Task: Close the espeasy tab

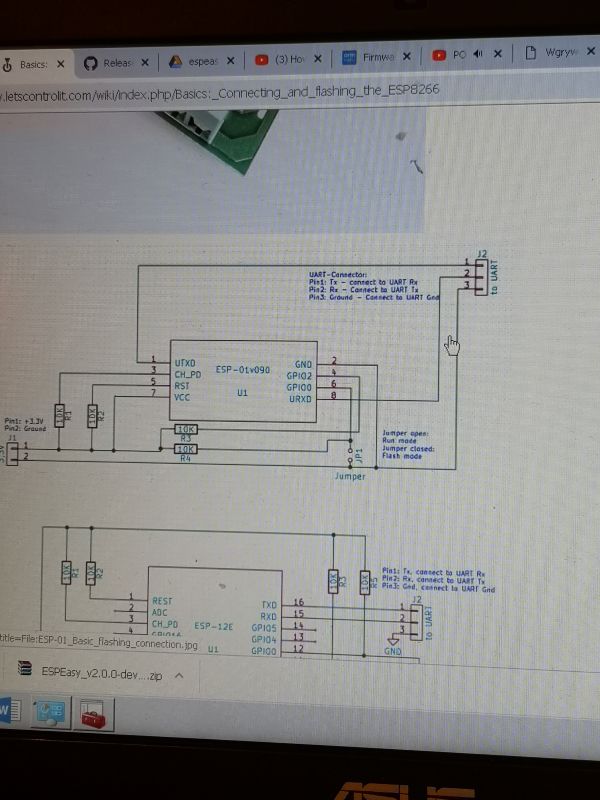Action: coord(231,61)
